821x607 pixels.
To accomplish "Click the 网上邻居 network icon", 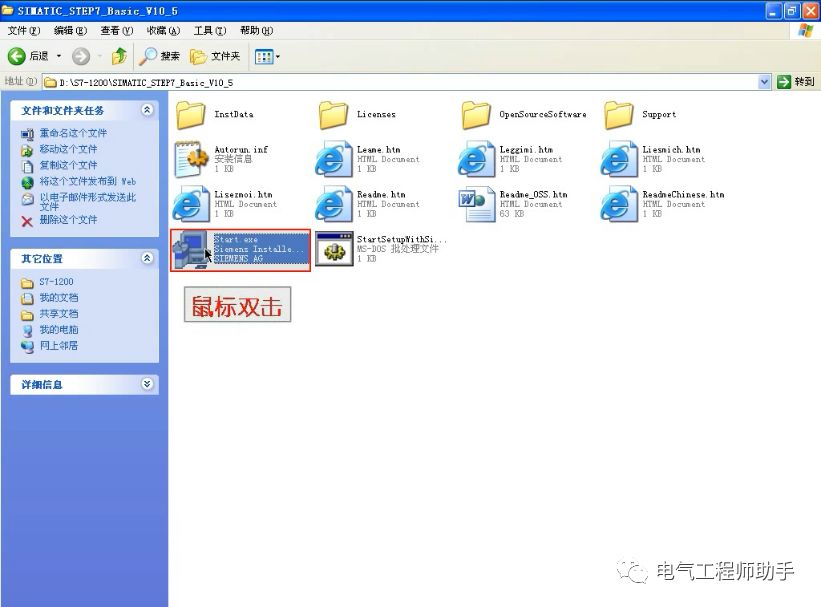I will coord(27,346).
